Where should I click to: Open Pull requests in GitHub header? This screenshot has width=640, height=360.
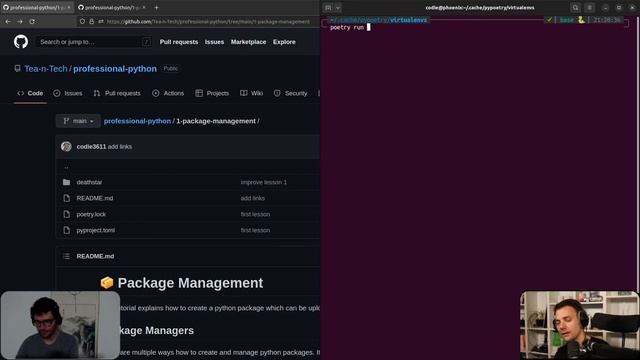pyautogui.click(x=179, y=42)
